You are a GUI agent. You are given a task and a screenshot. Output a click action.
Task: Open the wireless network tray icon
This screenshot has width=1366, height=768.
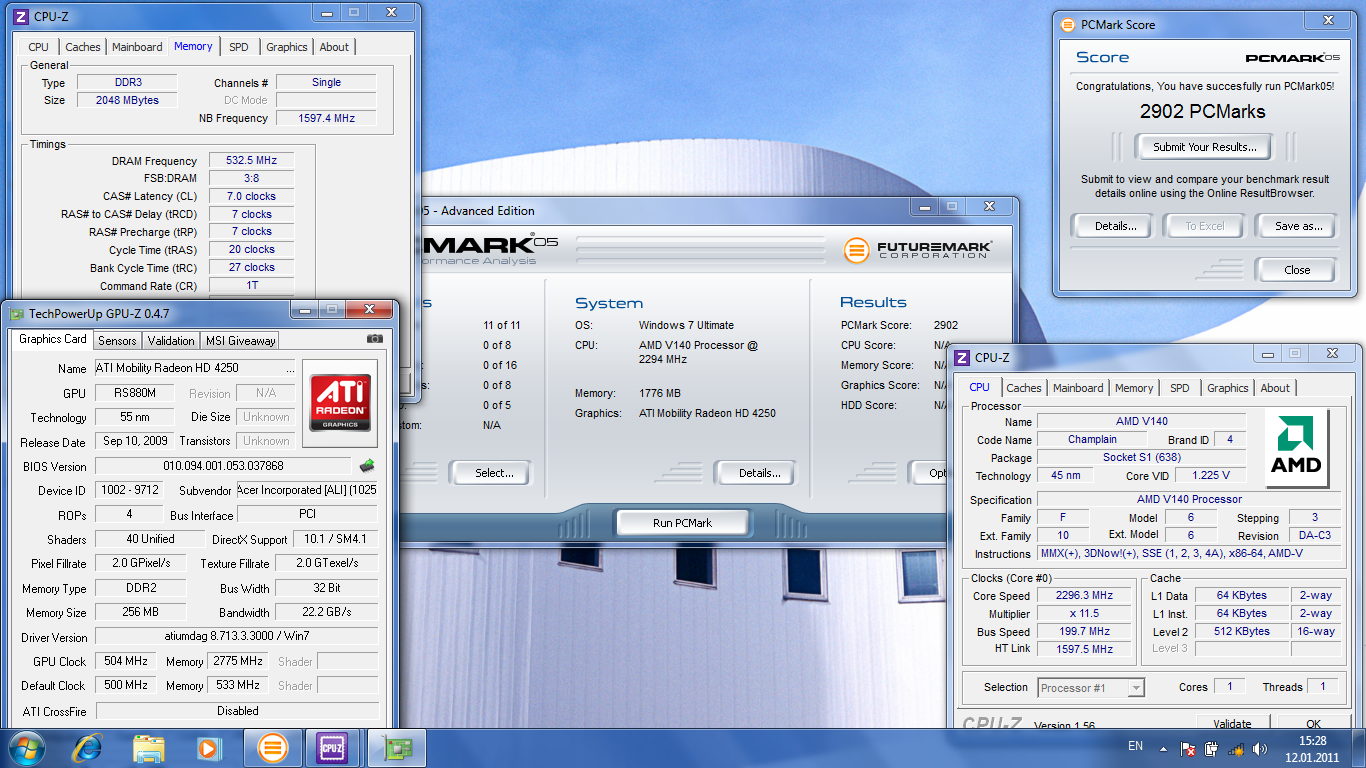point(1236,748)
